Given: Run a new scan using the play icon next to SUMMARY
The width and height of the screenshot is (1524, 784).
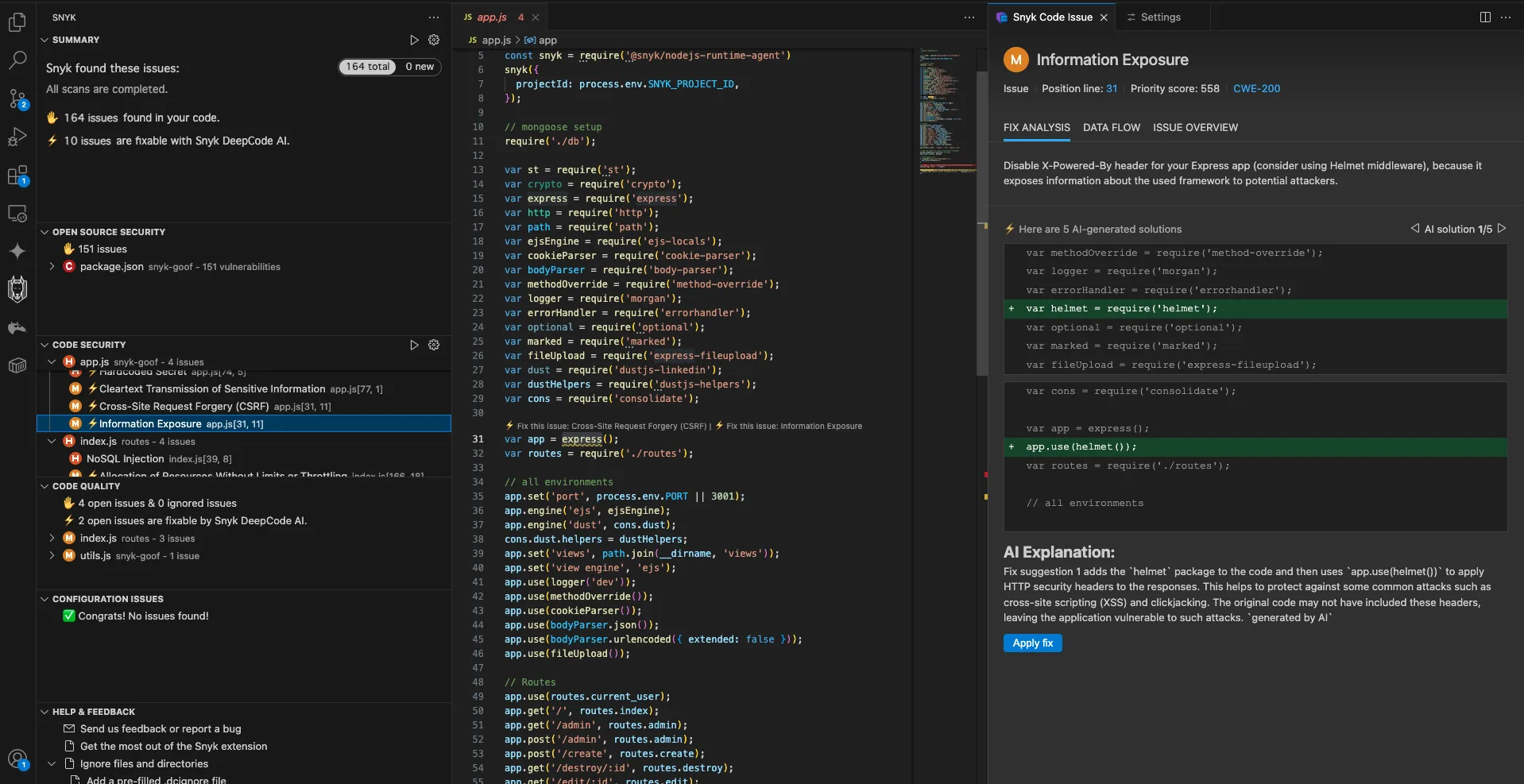Looking at the screenshot, I should (x=413, y=40).
